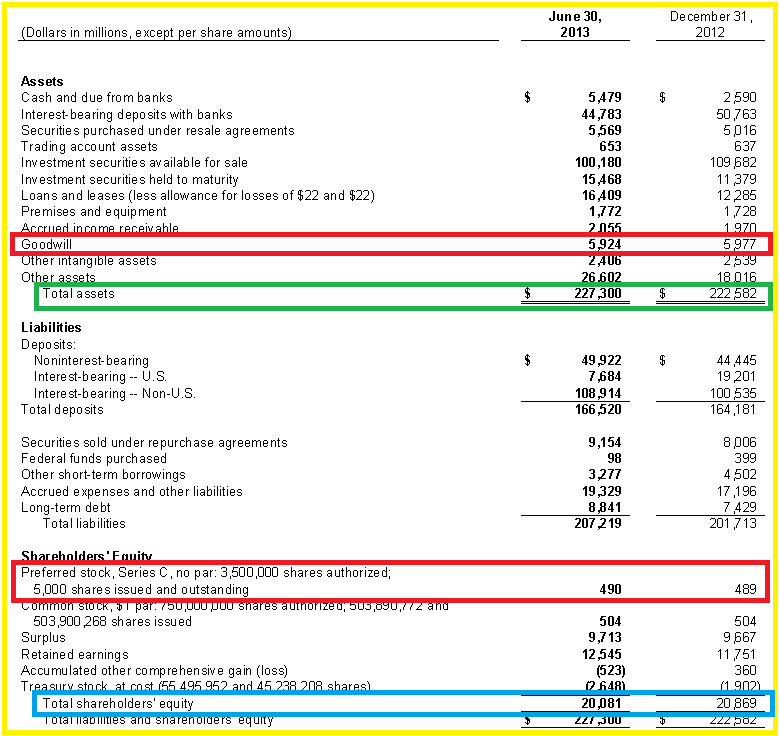780x736 pixels.
Task: Select the 98 federal funds value
Action: pos(614,459)
